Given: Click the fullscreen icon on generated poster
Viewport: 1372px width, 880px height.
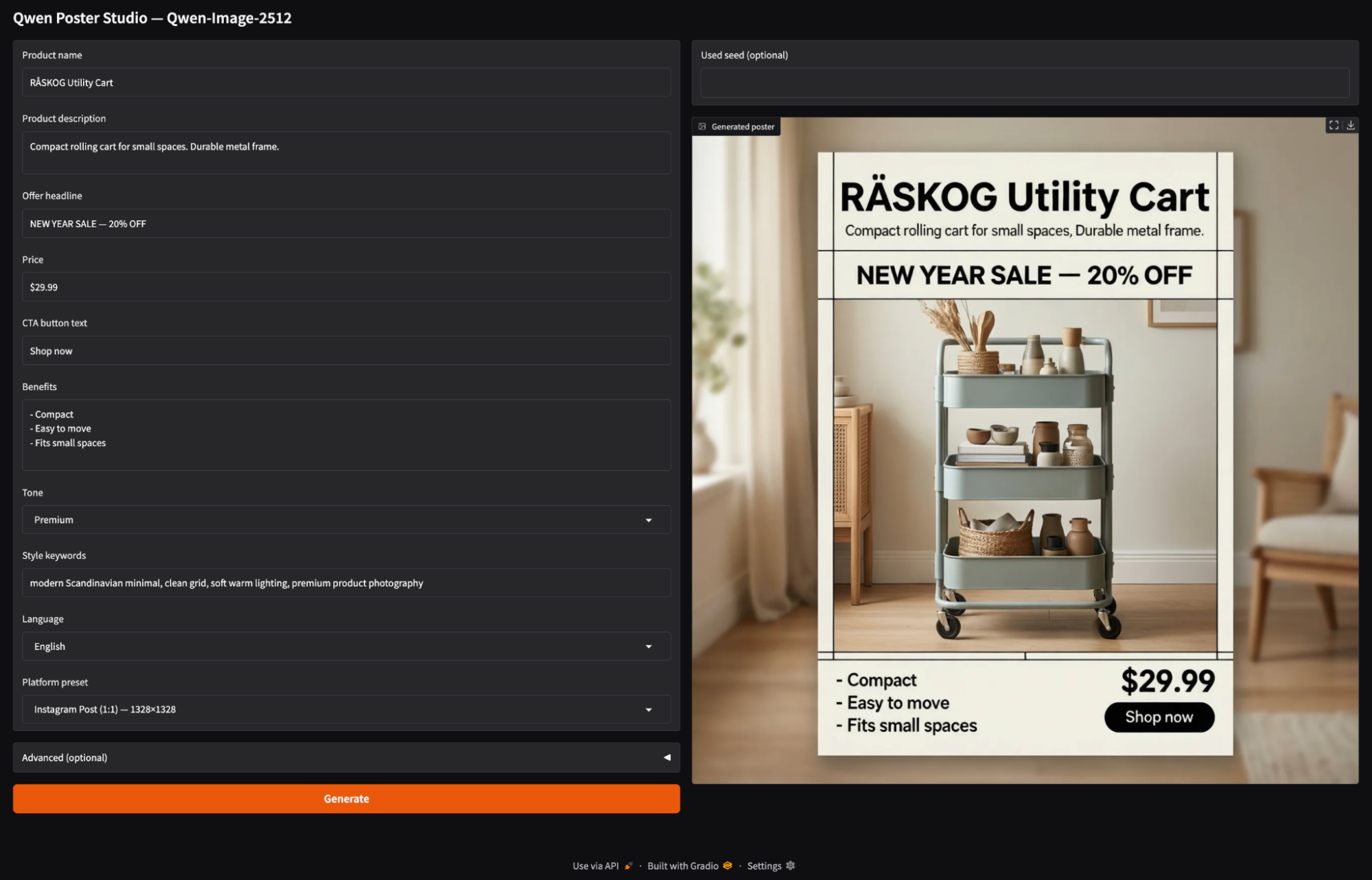Looking at the screenshot, I should (1334, 125).
